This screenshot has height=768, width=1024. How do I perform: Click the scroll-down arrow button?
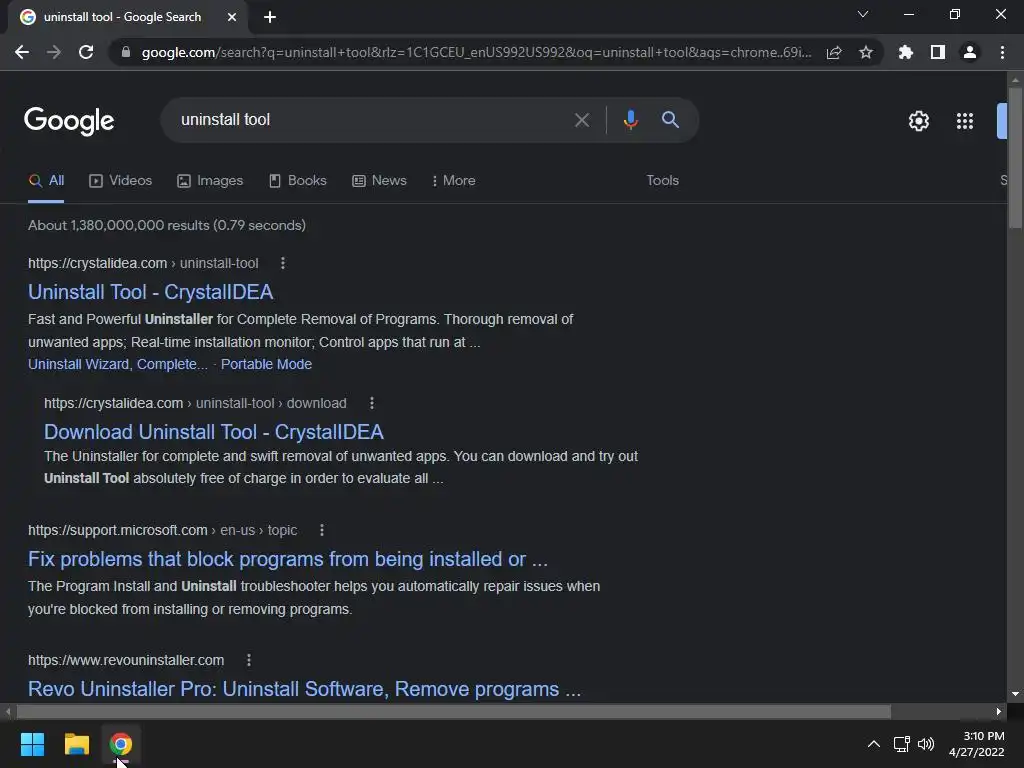(1015, 694)
